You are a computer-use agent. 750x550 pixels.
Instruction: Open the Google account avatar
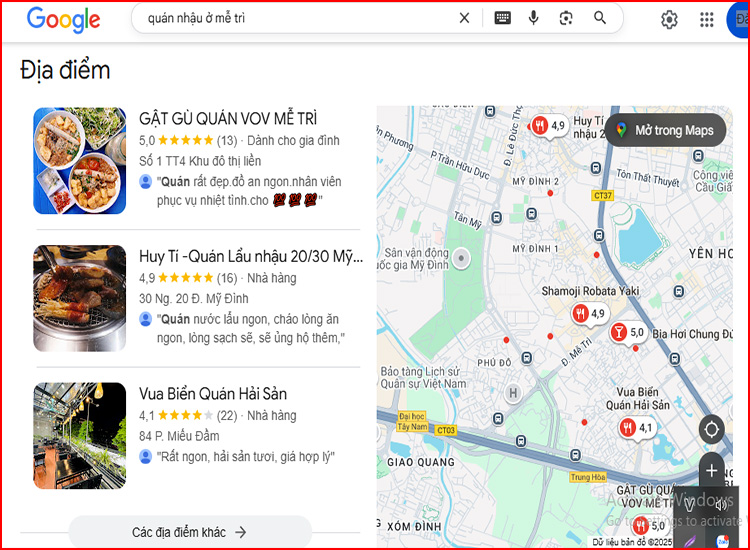738,20
